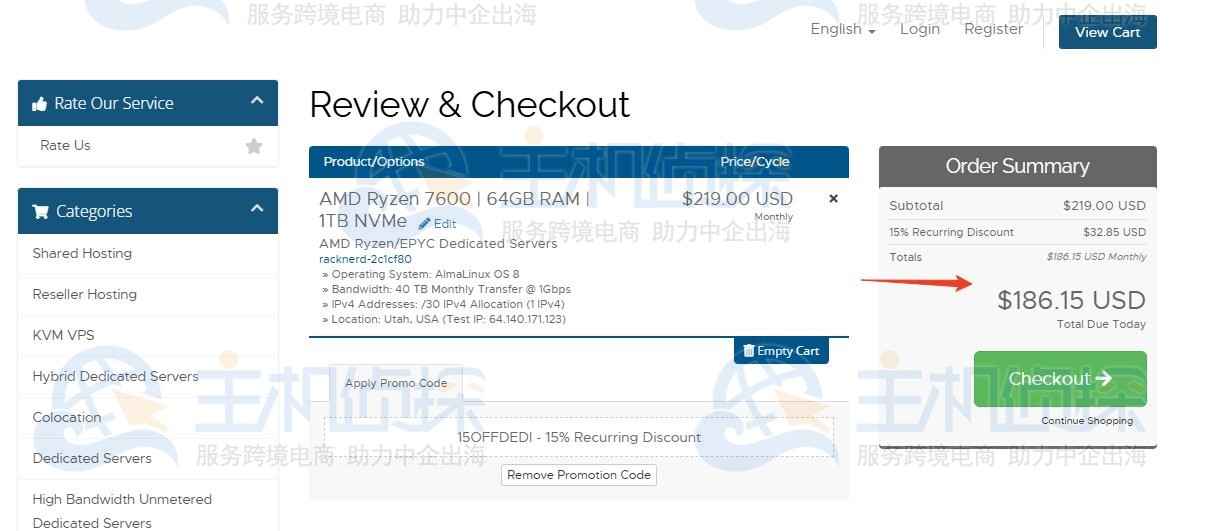Remove the AMD Ryzen item with the X
Screen dimensions: 1215x531
coord(833,199)
